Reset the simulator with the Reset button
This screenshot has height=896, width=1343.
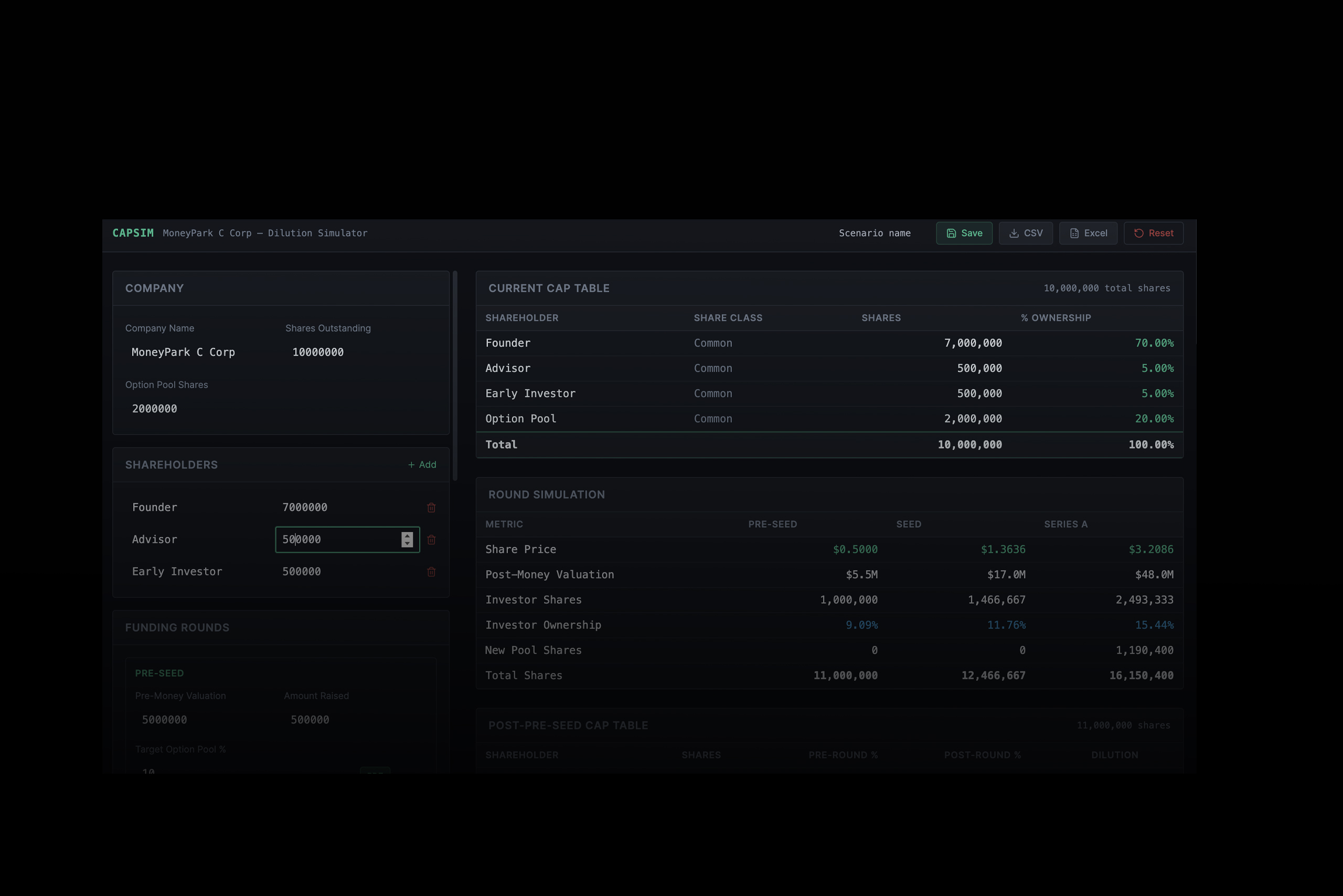click(x=1153, y=233)
